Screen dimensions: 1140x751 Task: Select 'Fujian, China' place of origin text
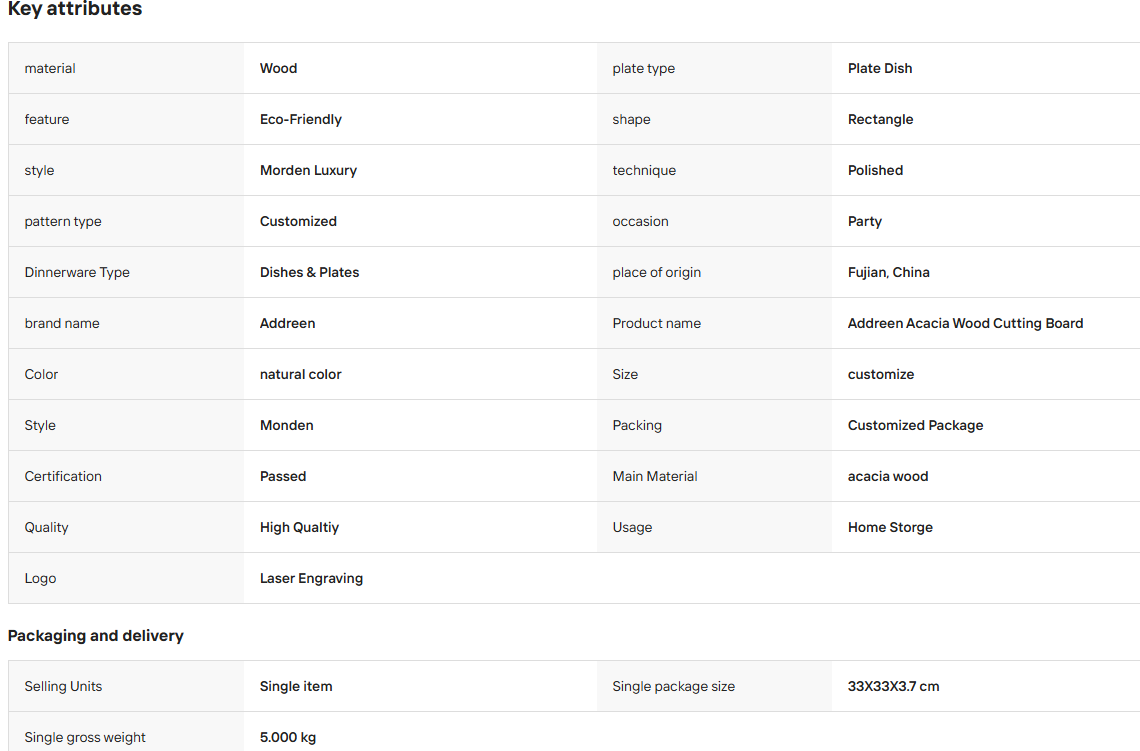click(888, 272)
